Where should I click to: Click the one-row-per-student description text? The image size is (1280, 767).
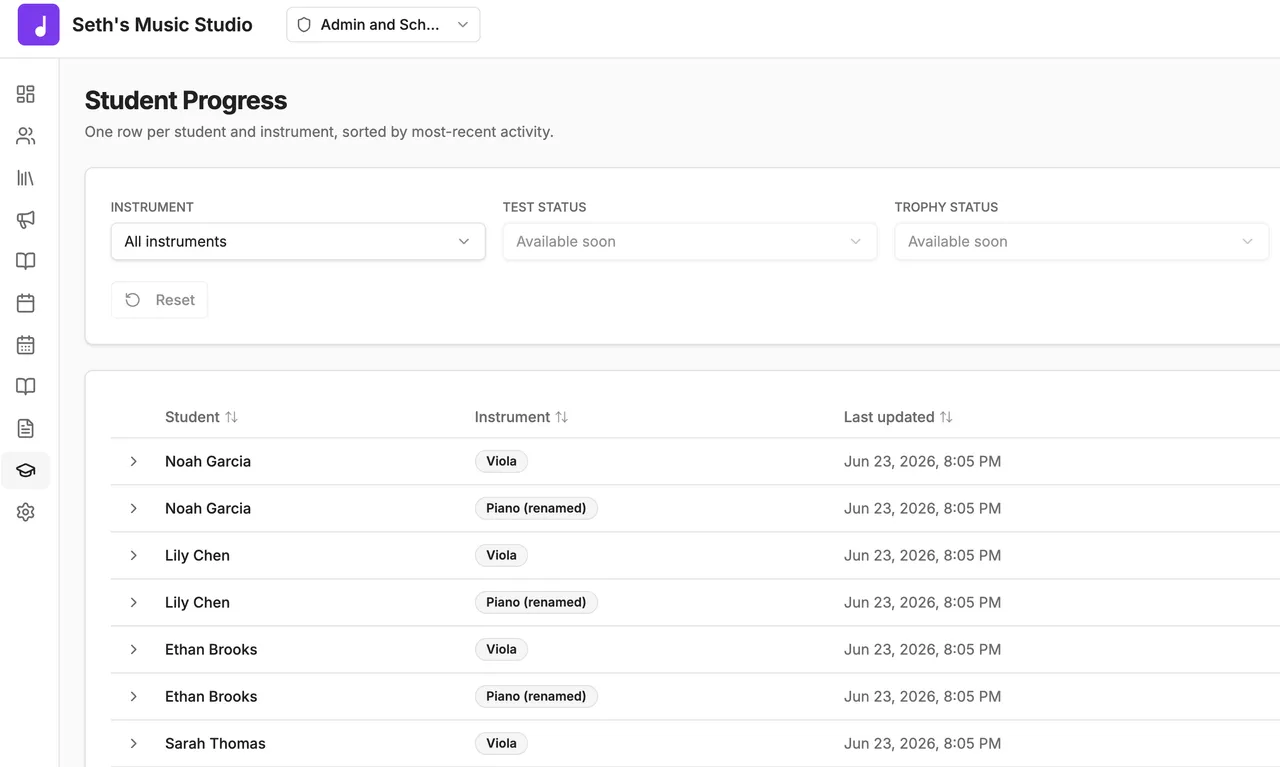[319, 131]
